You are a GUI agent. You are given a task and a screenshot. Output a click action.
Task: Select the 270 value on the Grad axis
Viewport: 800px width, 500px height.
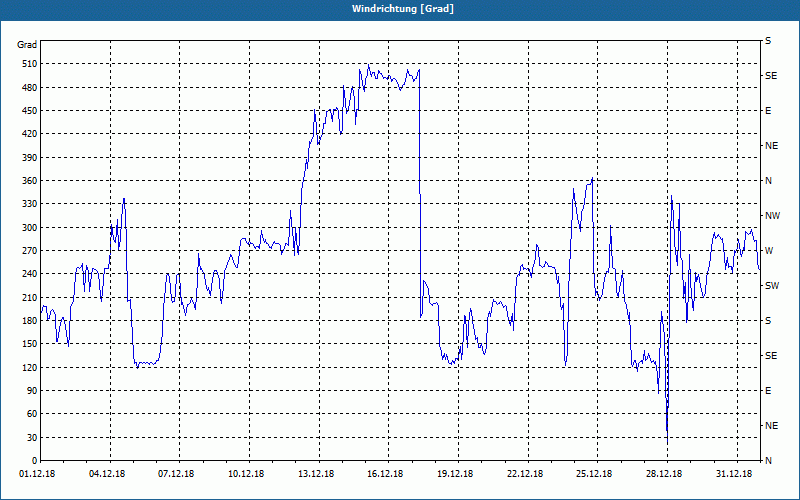click(x=30, y=251)
